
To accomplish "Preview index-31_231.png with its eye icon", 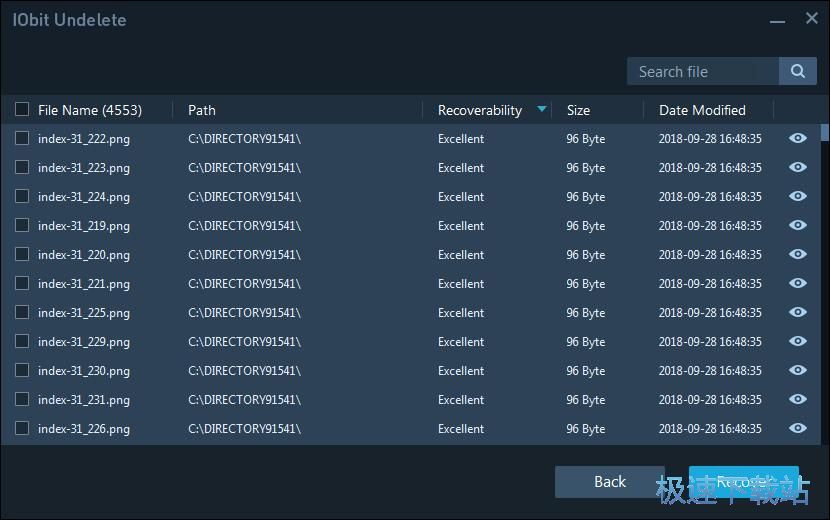I will pos(798,400).
